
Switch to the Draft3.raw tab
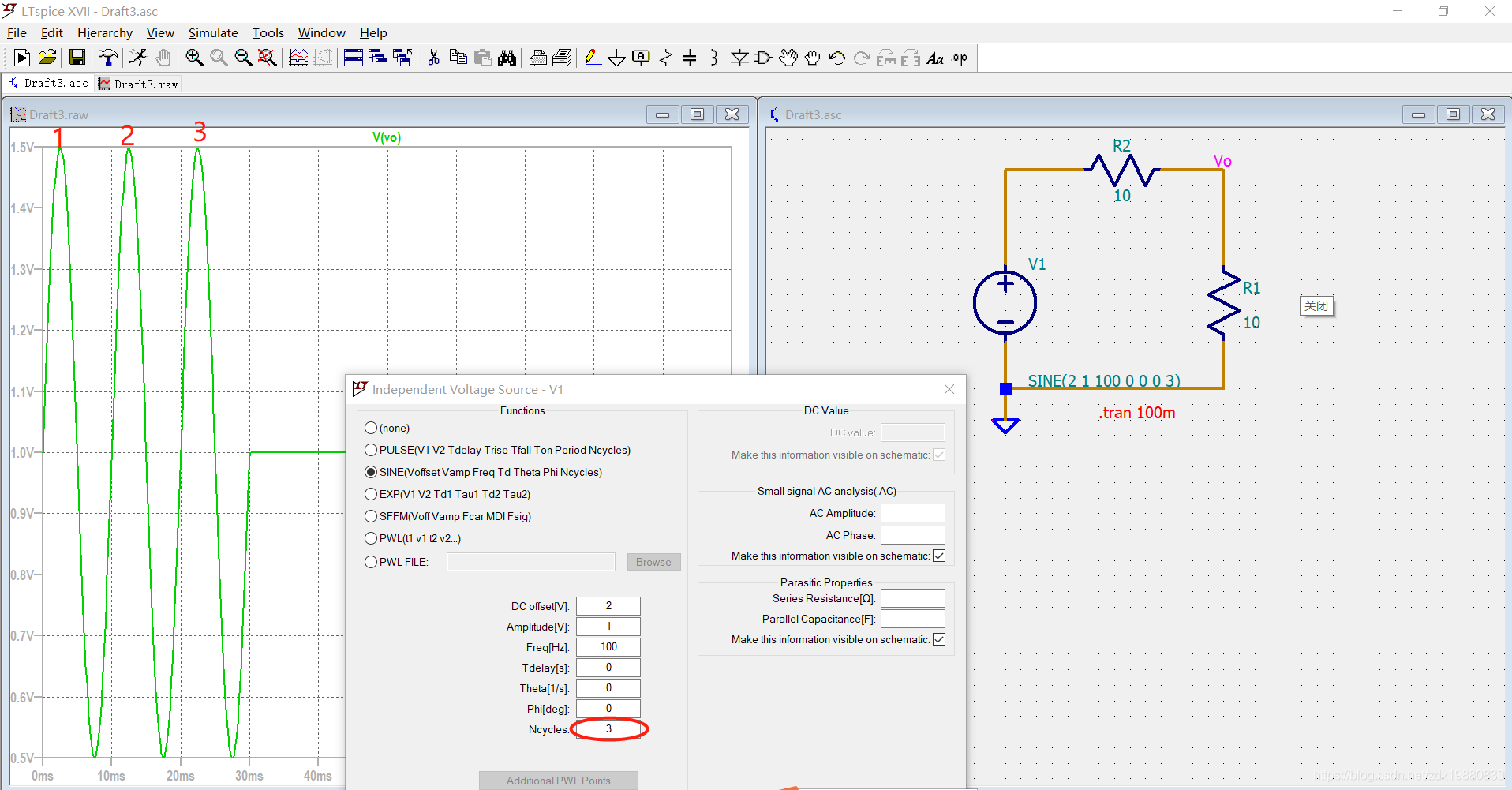click(139, 84)
